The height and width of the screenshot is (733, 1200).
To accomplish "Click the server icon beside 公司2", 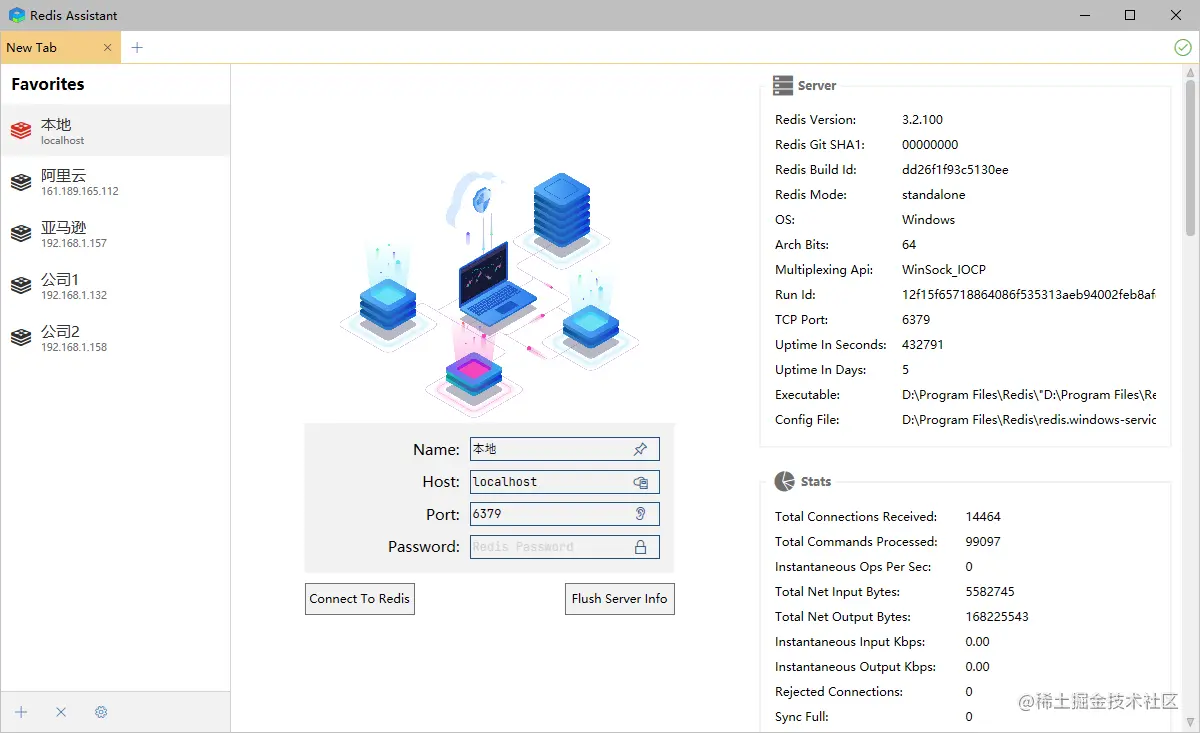I will 21,339.
